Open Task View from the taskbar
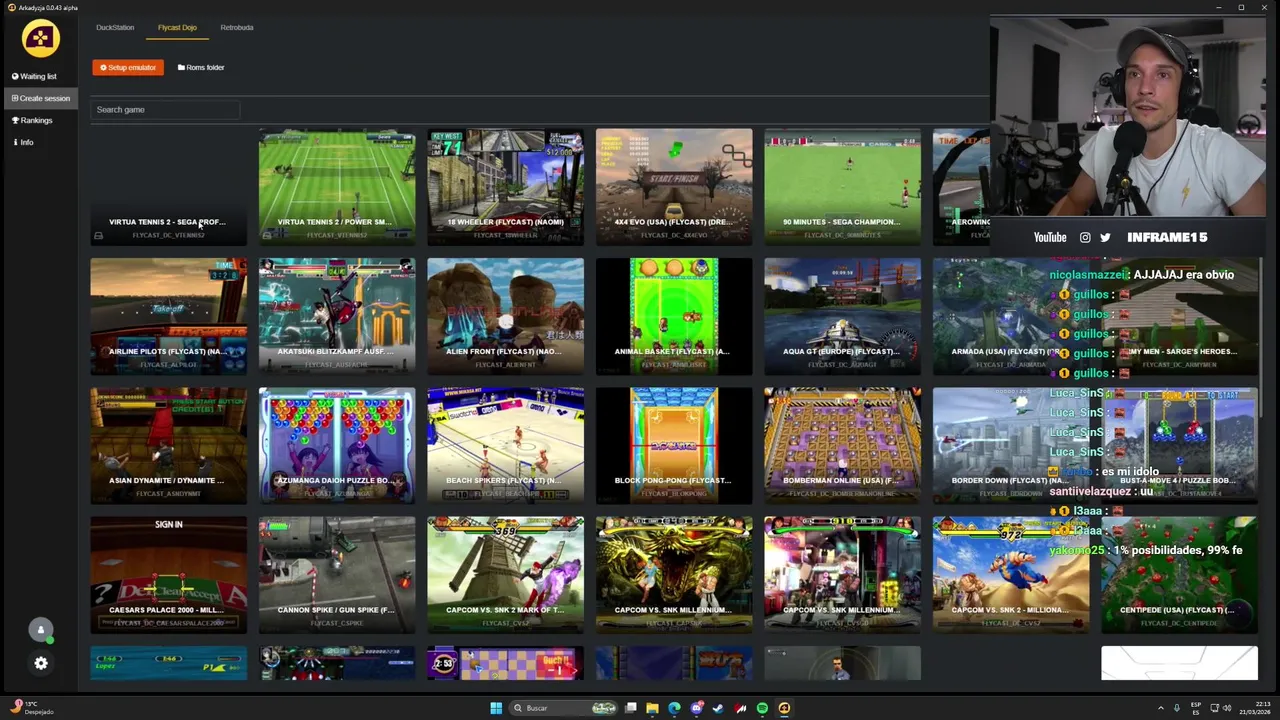 (631, 708)
